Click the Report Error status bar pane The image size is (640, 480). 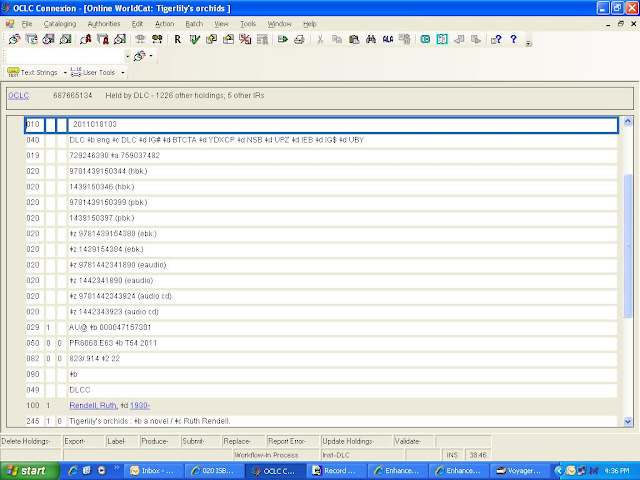tap(292, 441)
